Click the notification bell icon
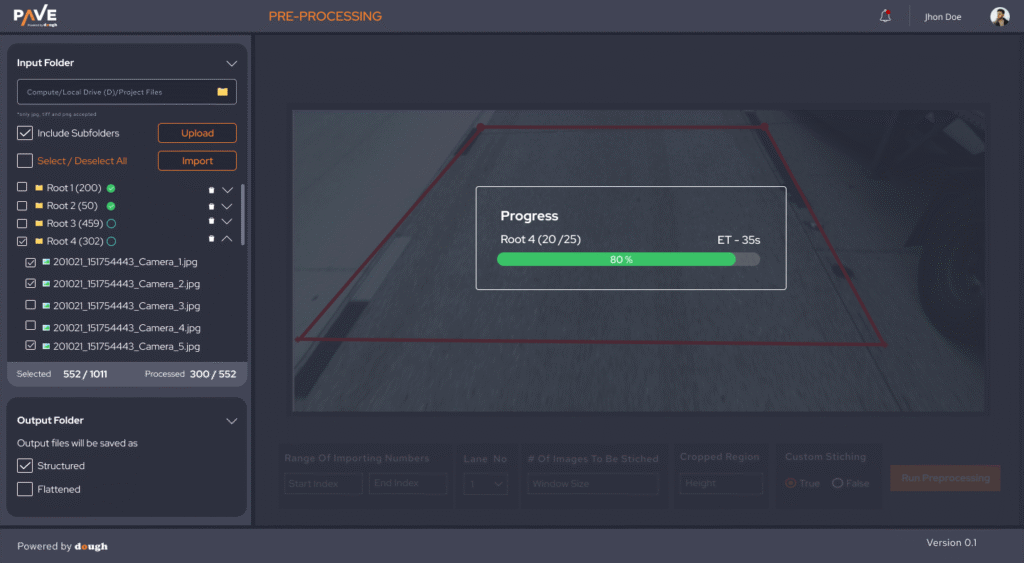1024x563 pixels. pos(885,16)
